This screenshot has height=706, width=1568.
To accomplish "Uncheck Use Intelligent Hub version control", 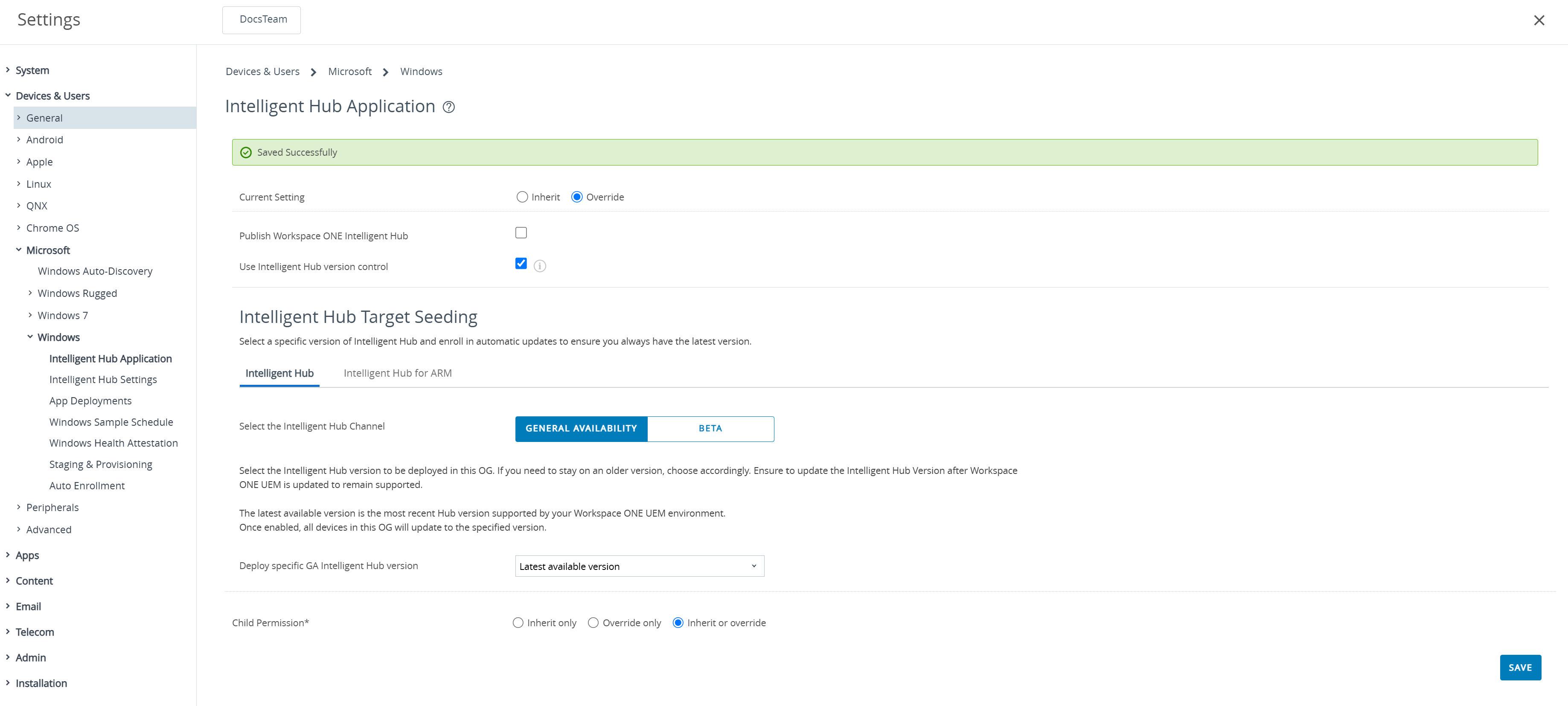I will pyautogui.click(x=521, y=264).
